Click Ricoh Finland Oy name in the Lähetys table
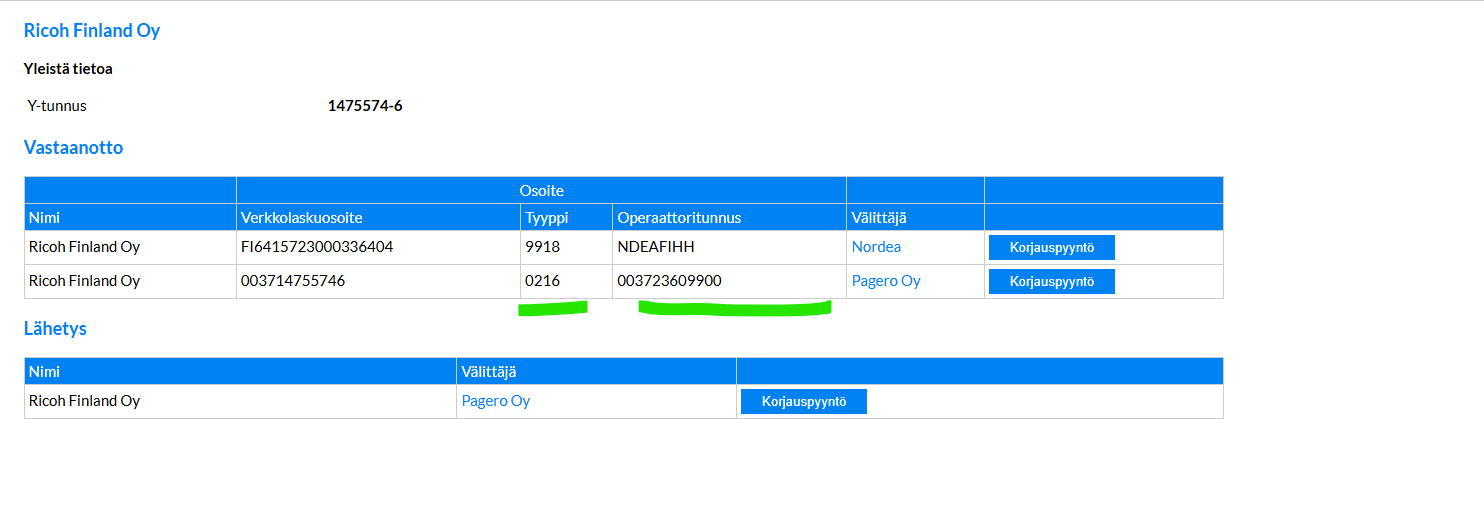This screenshot has width=1484, height=515. 84,401
